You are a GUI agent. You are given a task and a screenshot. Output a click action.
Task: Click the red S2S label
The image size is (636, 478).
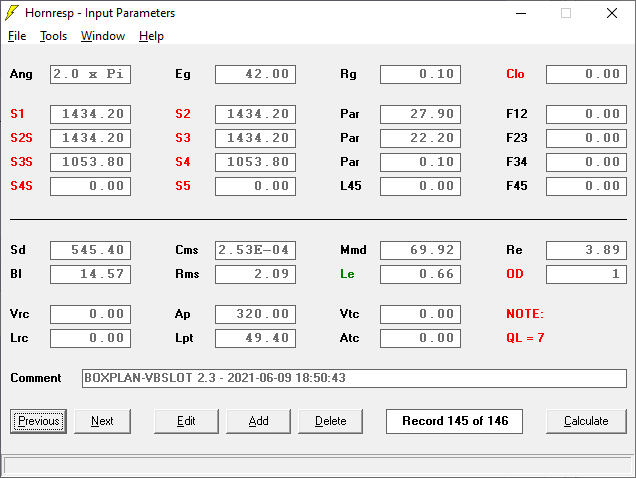pyautogui.click(x=21, y=138)
